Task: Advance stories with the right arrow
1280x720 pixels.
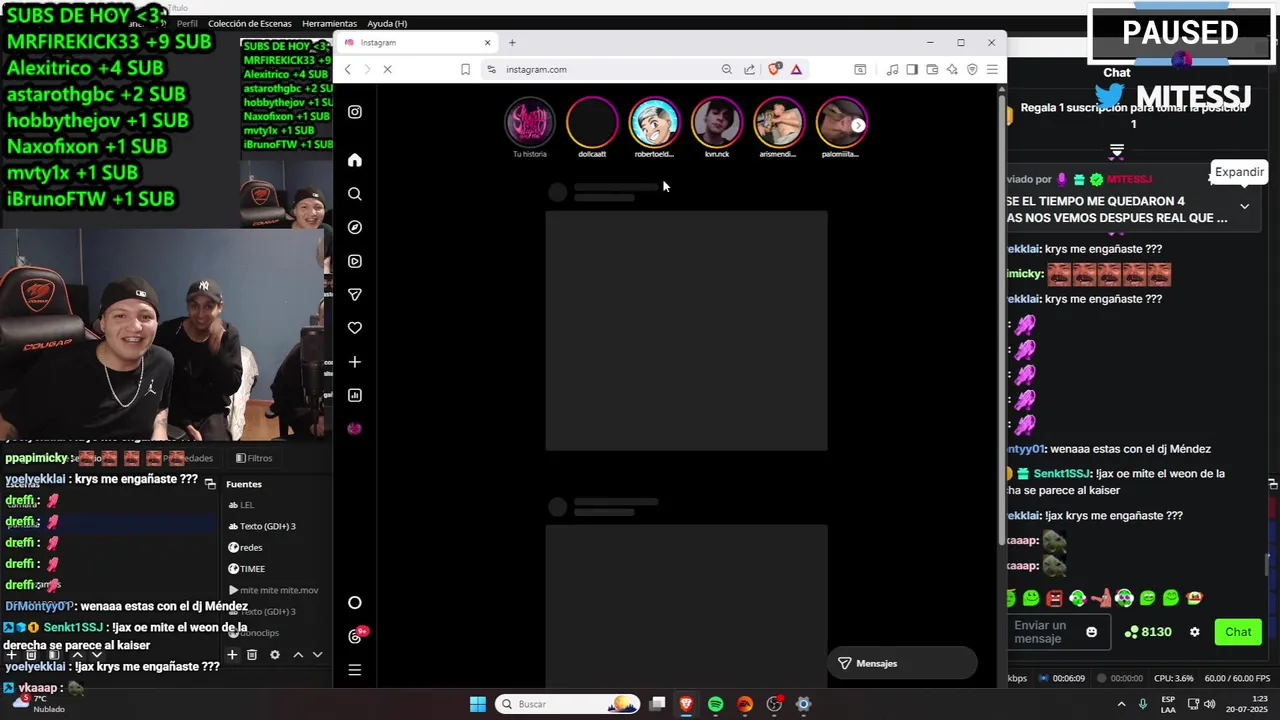Action: pos(858,125)
